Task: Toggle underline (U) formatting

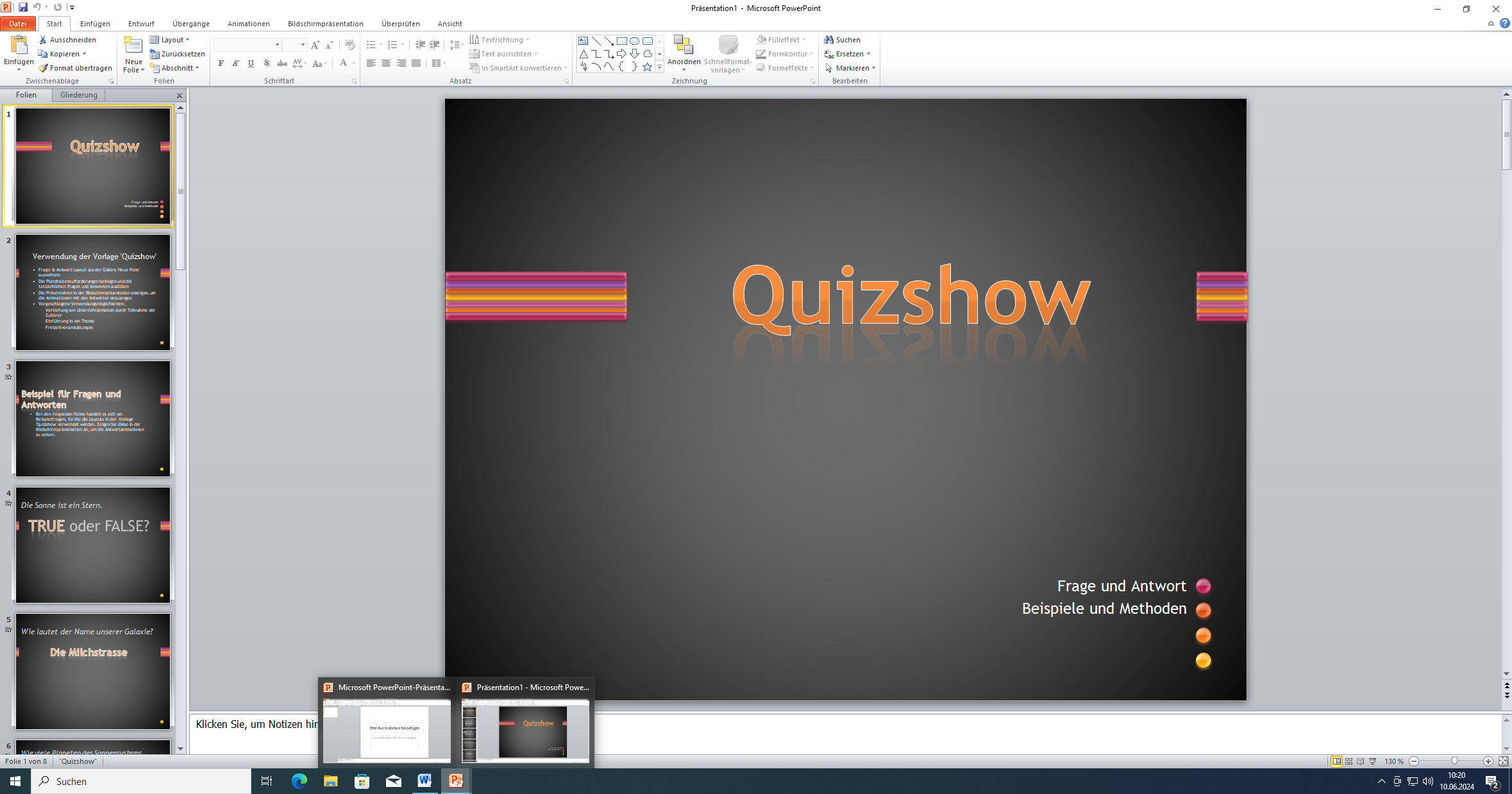Action: click(x=251, y=63)
